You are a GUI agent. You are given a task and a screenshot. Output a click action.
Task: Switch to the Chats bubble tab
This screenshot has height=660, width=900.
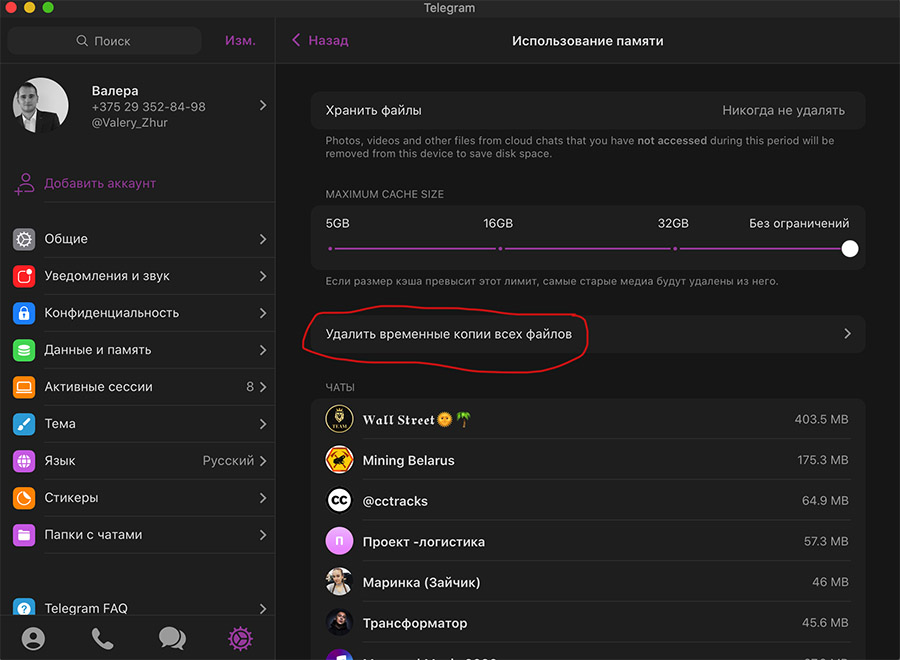pos(172,639)
